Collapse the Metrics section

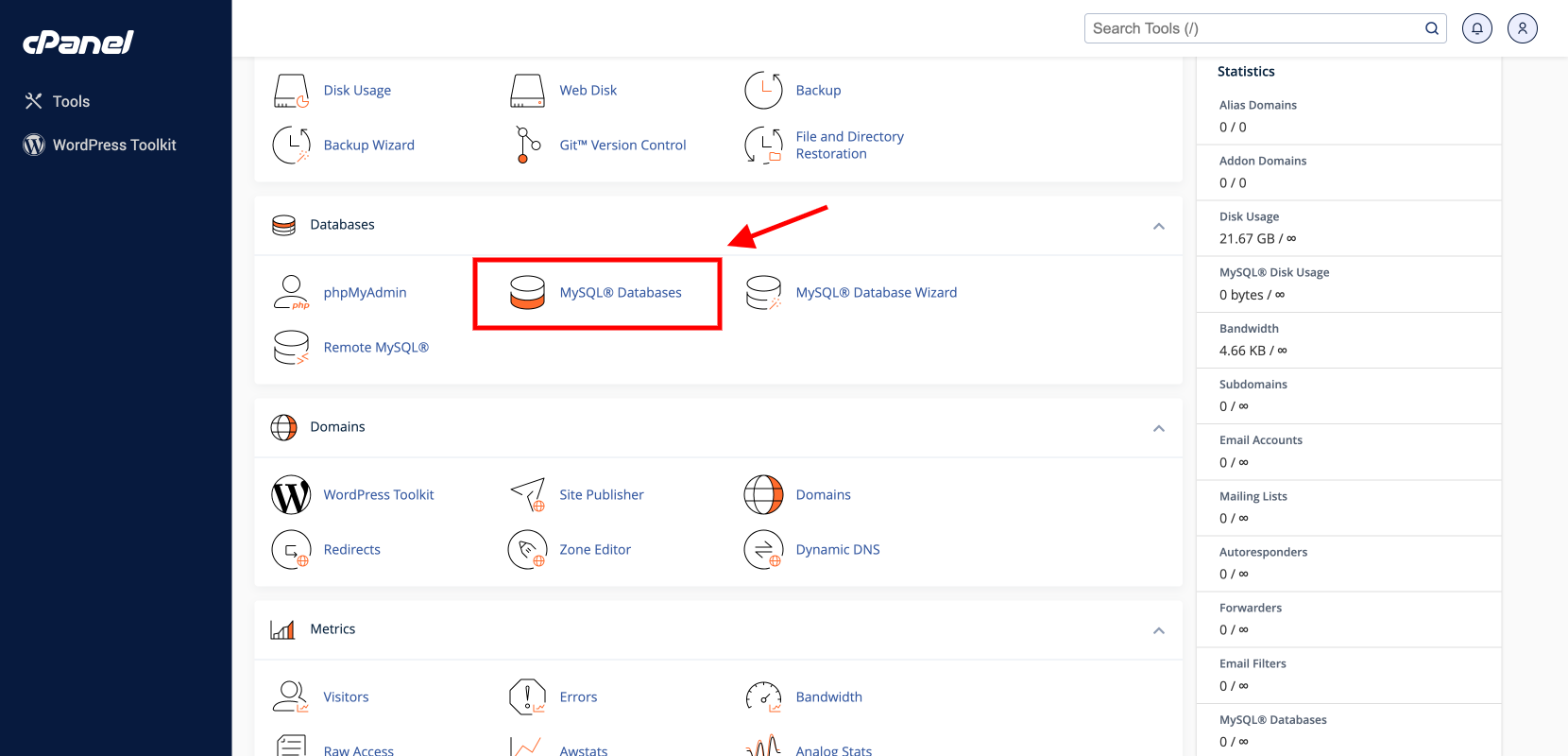pyautogui.click(x=1159, y=630)
